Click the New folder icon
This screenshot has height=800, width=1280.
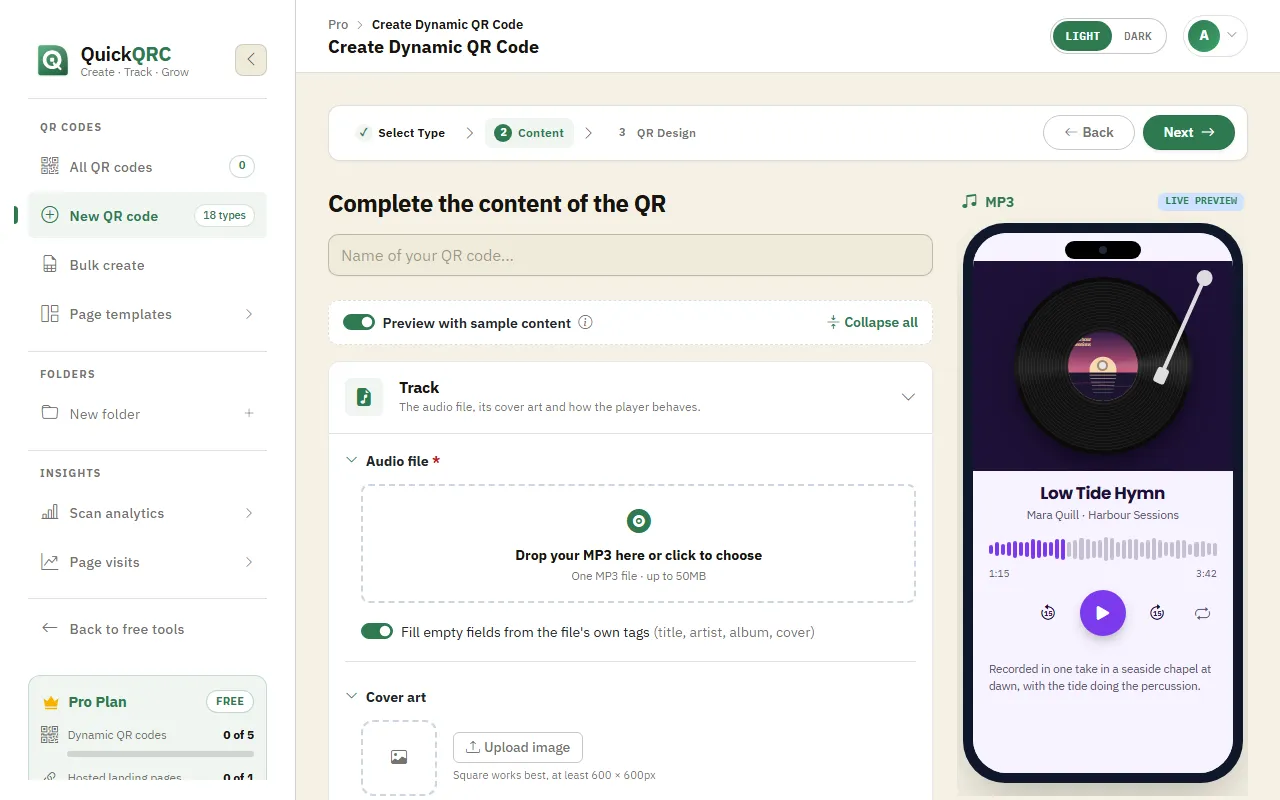(x=49, y=413)
